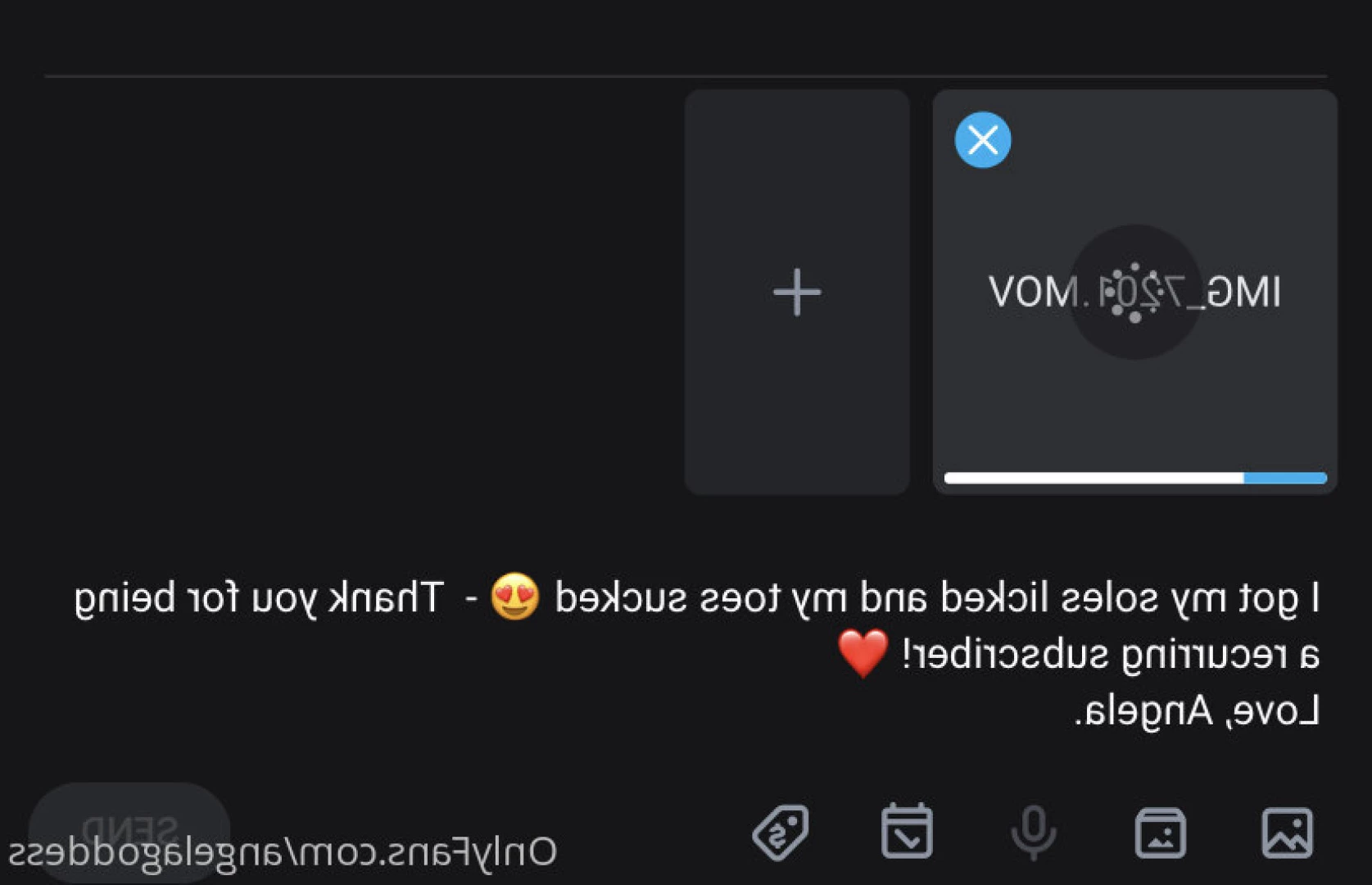Click the 'Love, Angela.' signature line
The width and height of the screenshot is (1372, 885).
[1197, 710]
